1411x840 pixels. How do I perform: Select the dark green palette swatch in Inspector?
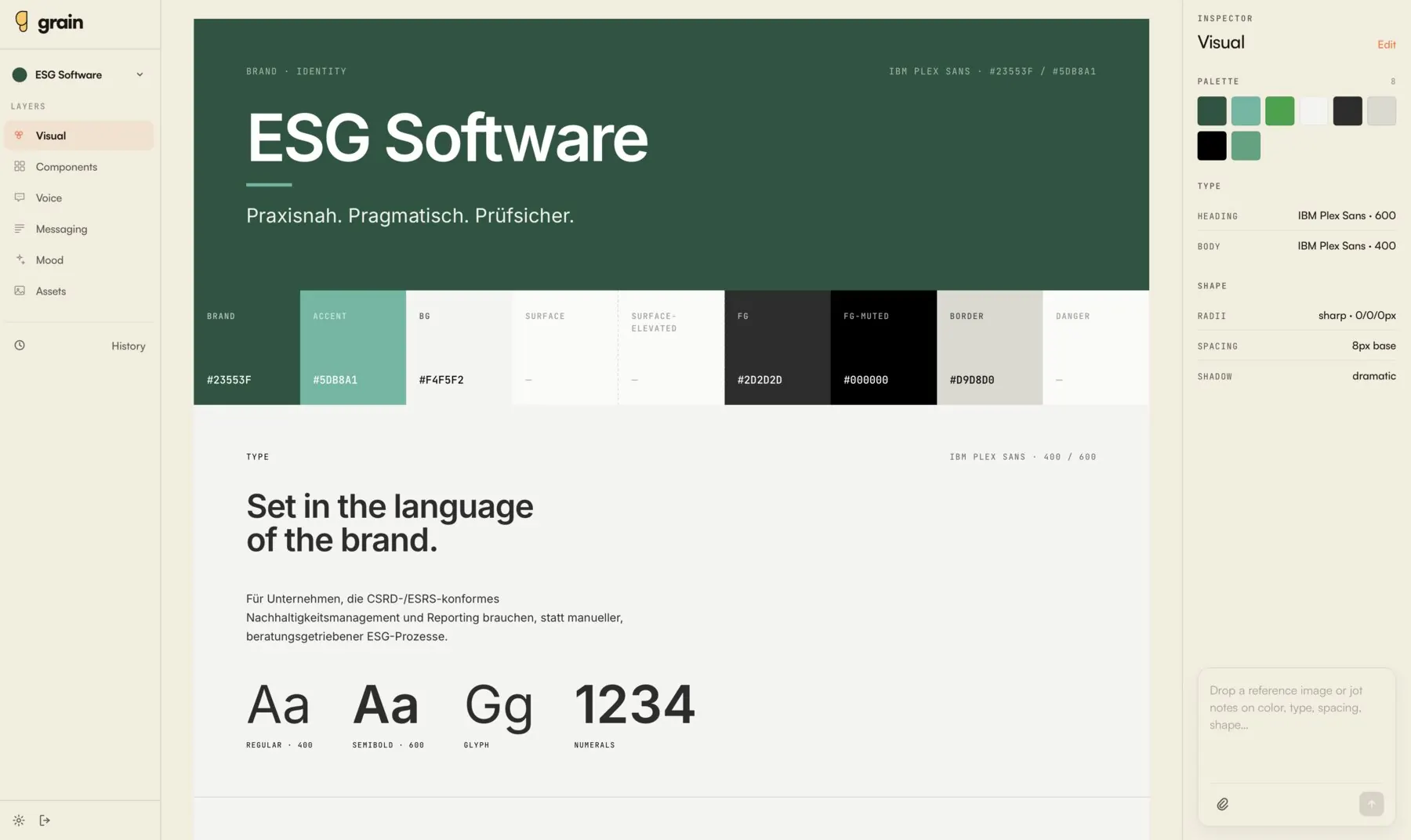1211,111
